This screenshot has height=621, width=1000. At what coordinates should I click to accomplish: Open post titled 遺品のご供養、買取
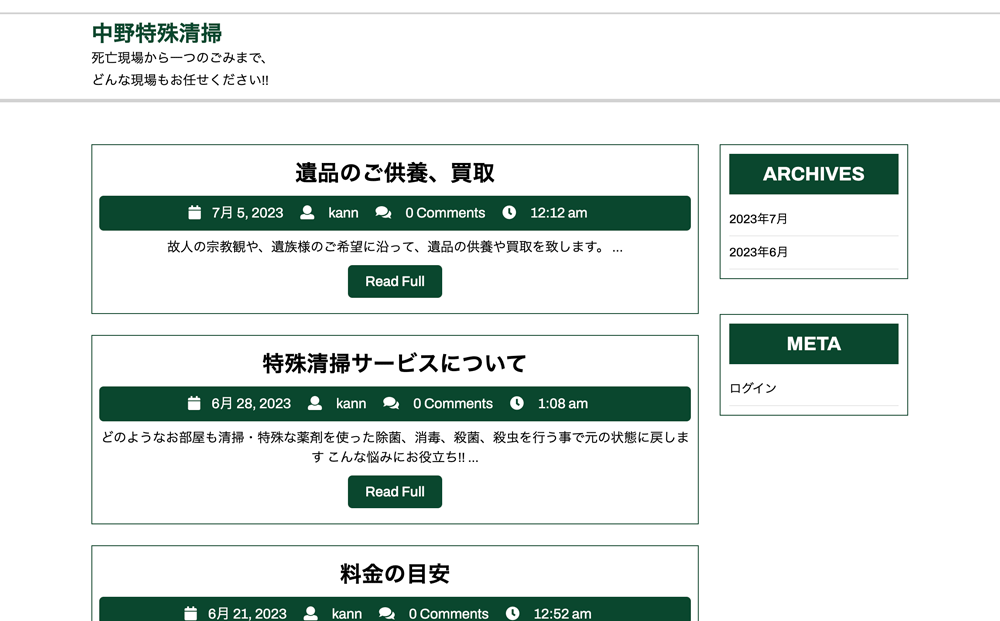point(395,172)
